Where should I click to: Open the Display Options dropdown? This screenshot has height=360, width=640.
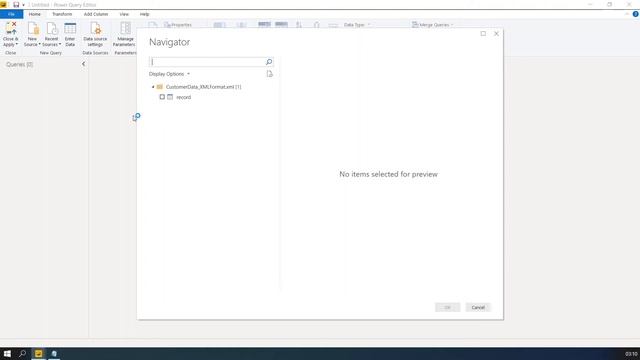pos(169,74)
